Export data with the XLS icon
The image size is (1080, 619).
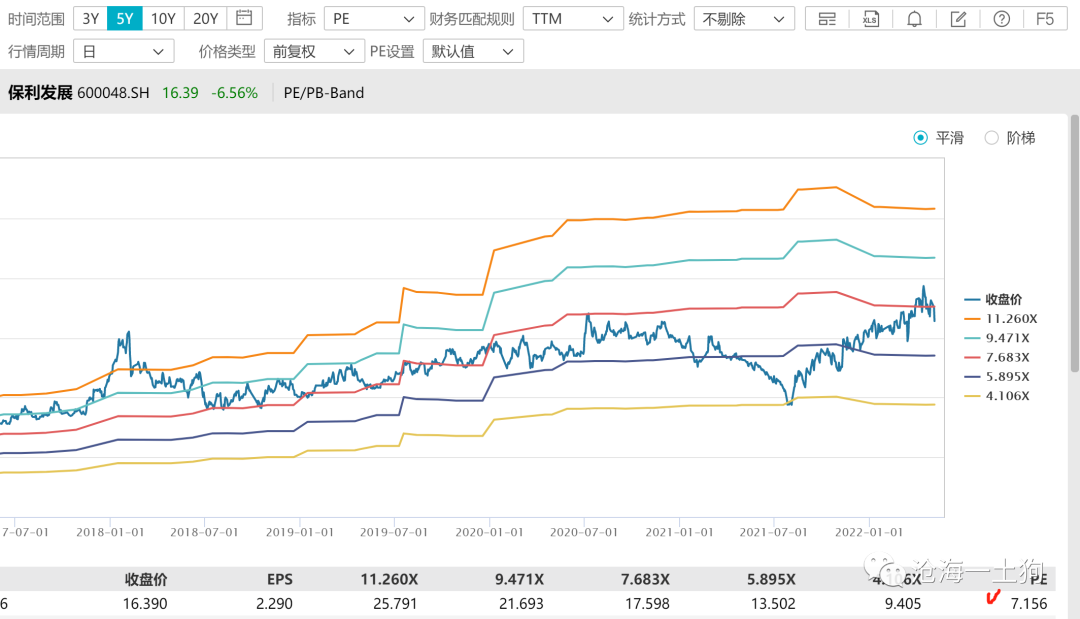click(x=871, y=19)
